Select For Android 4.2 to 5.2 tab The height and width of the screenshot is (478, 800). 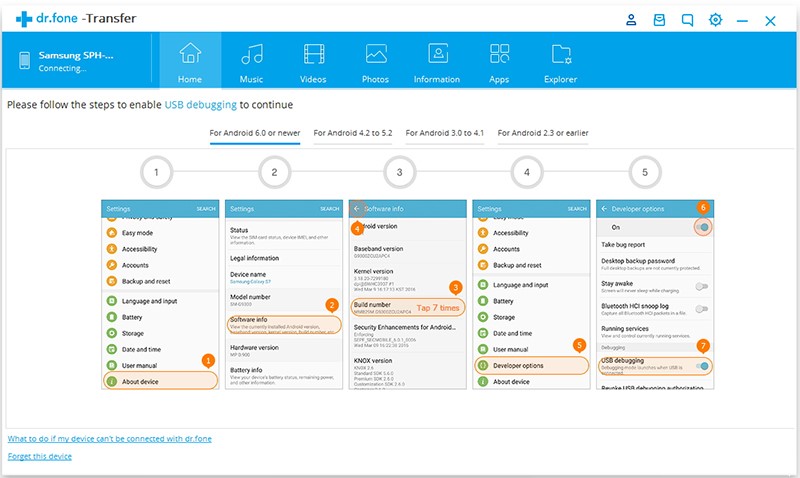point(353,133)
